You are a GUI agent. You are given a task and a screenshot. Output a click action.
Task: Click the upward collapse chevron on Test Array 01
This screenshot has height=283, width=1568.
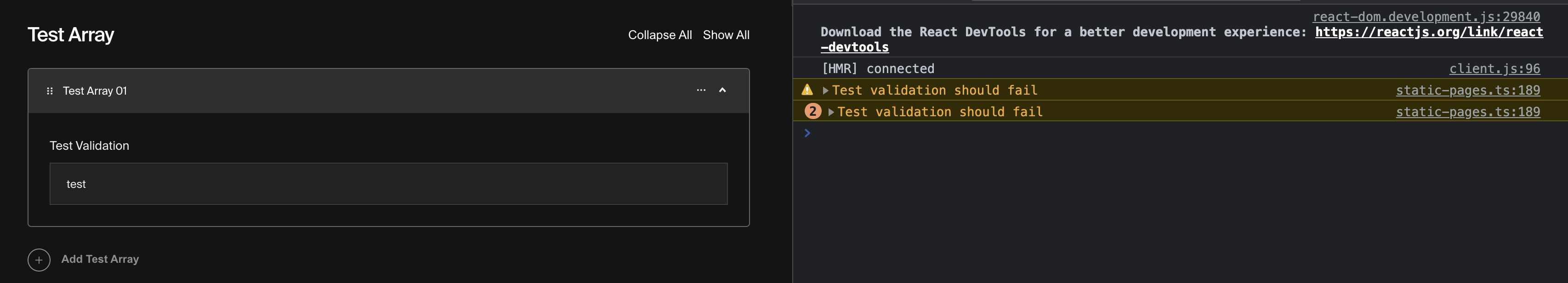click(x=723, y=91)
